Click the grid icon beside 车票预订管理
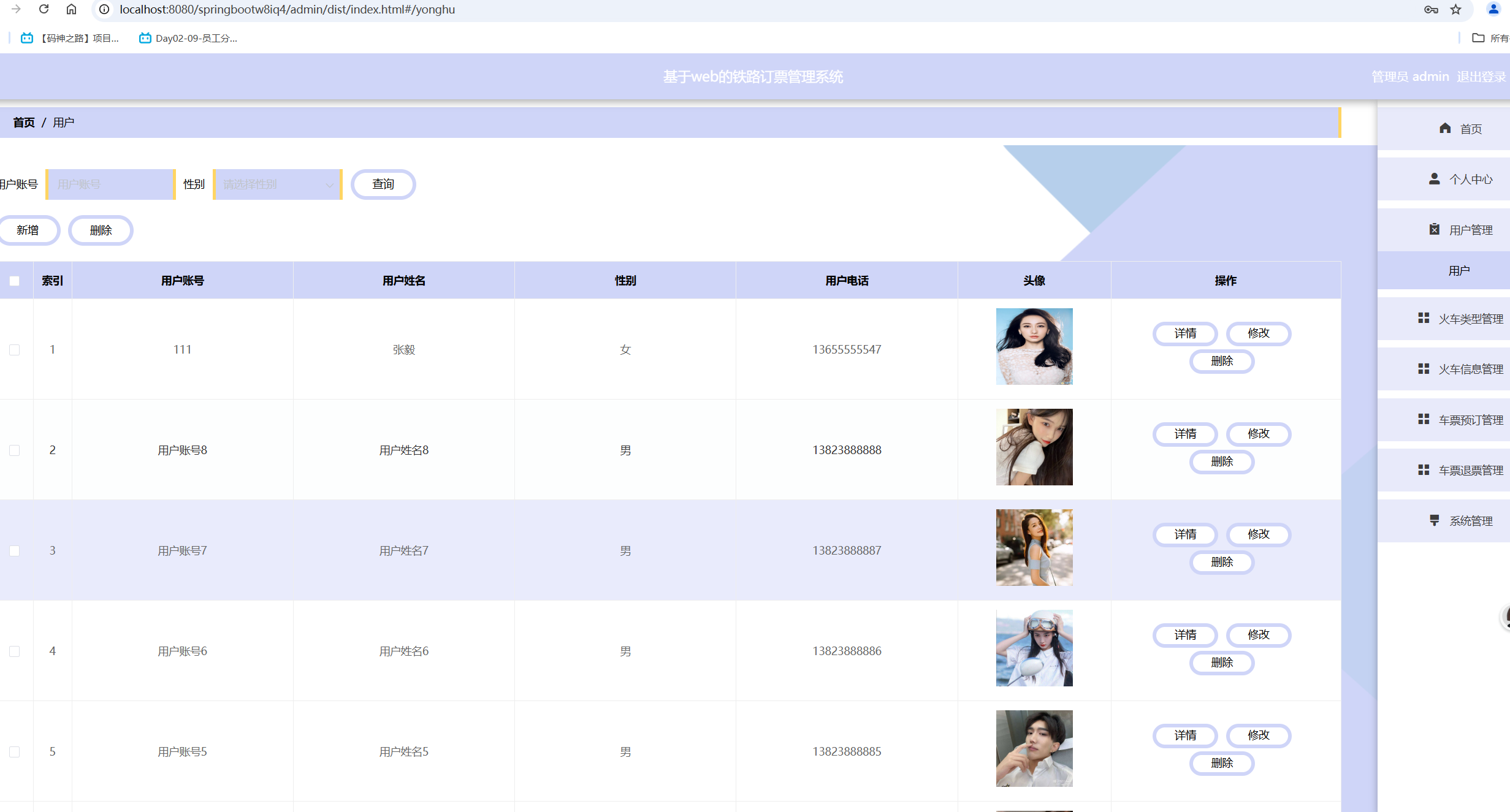Screen dimensions: 1510x812 point(1424,419)
